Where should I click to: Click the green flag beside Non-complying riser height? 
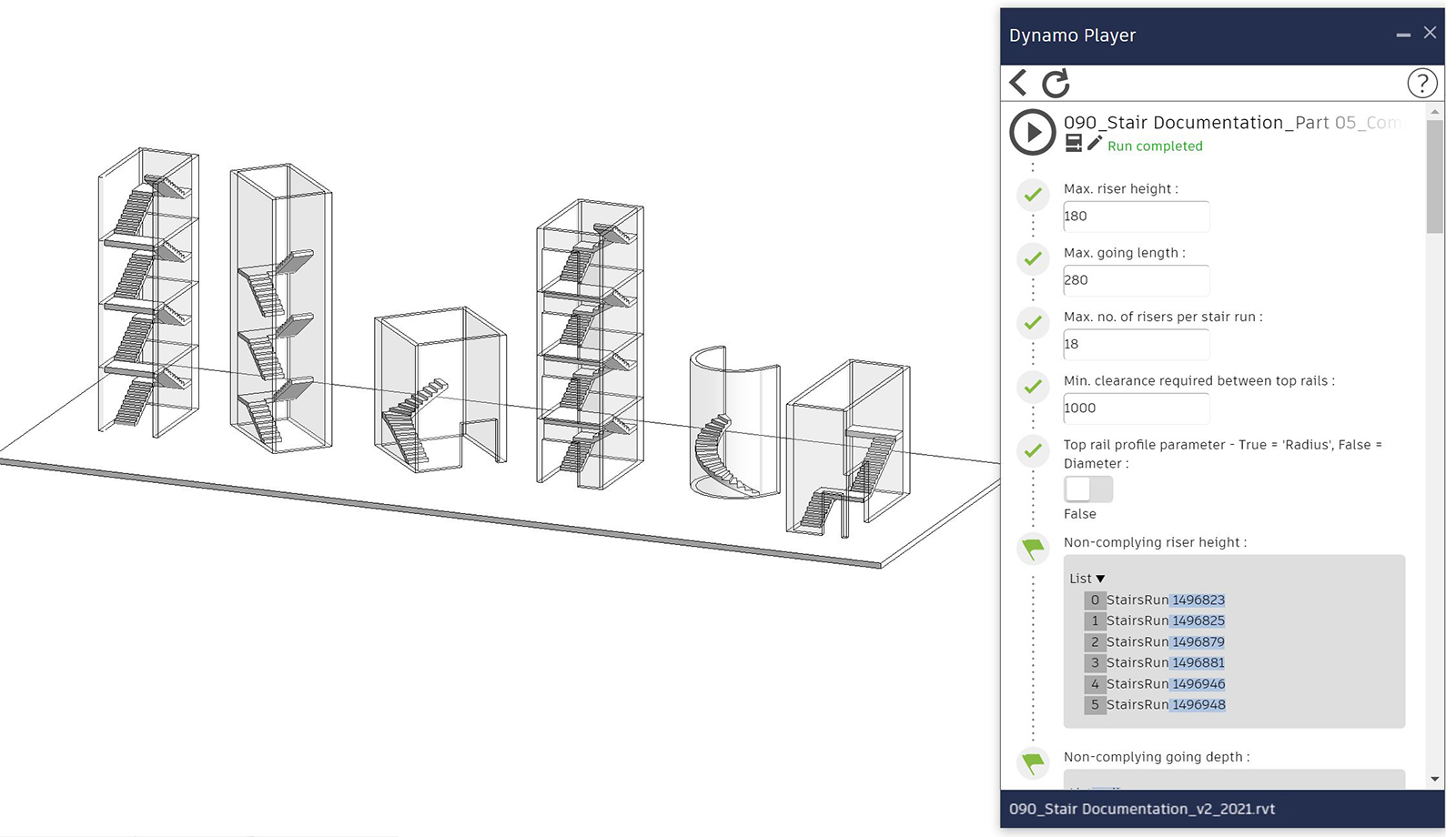(1033, 549)
